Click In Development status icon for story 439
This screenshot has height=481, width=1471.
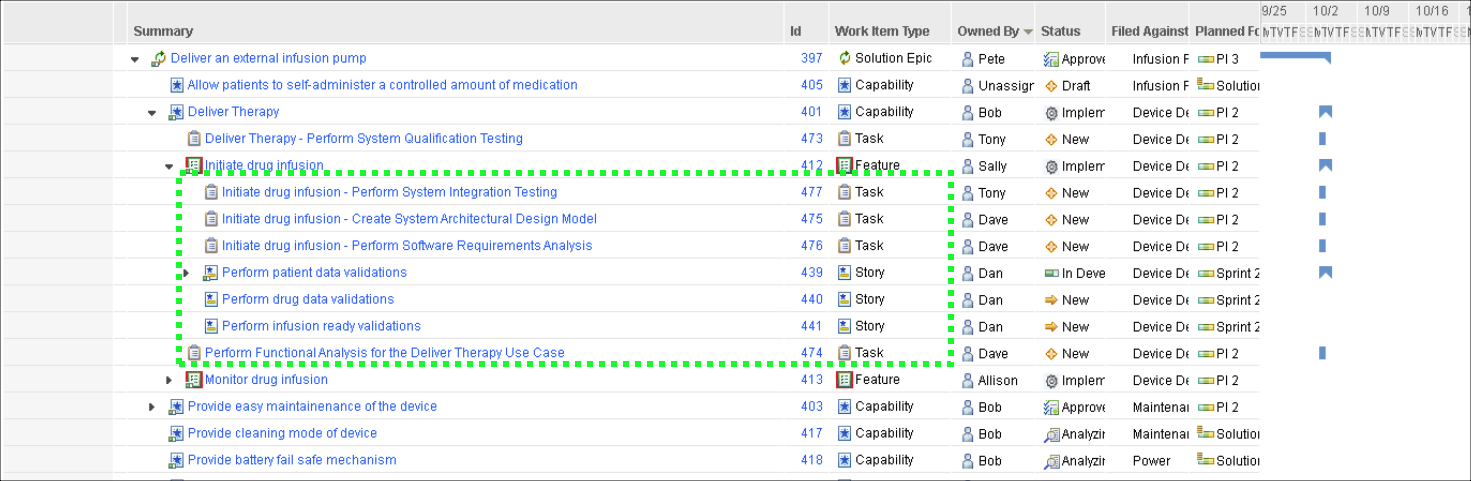(1050, 273)
